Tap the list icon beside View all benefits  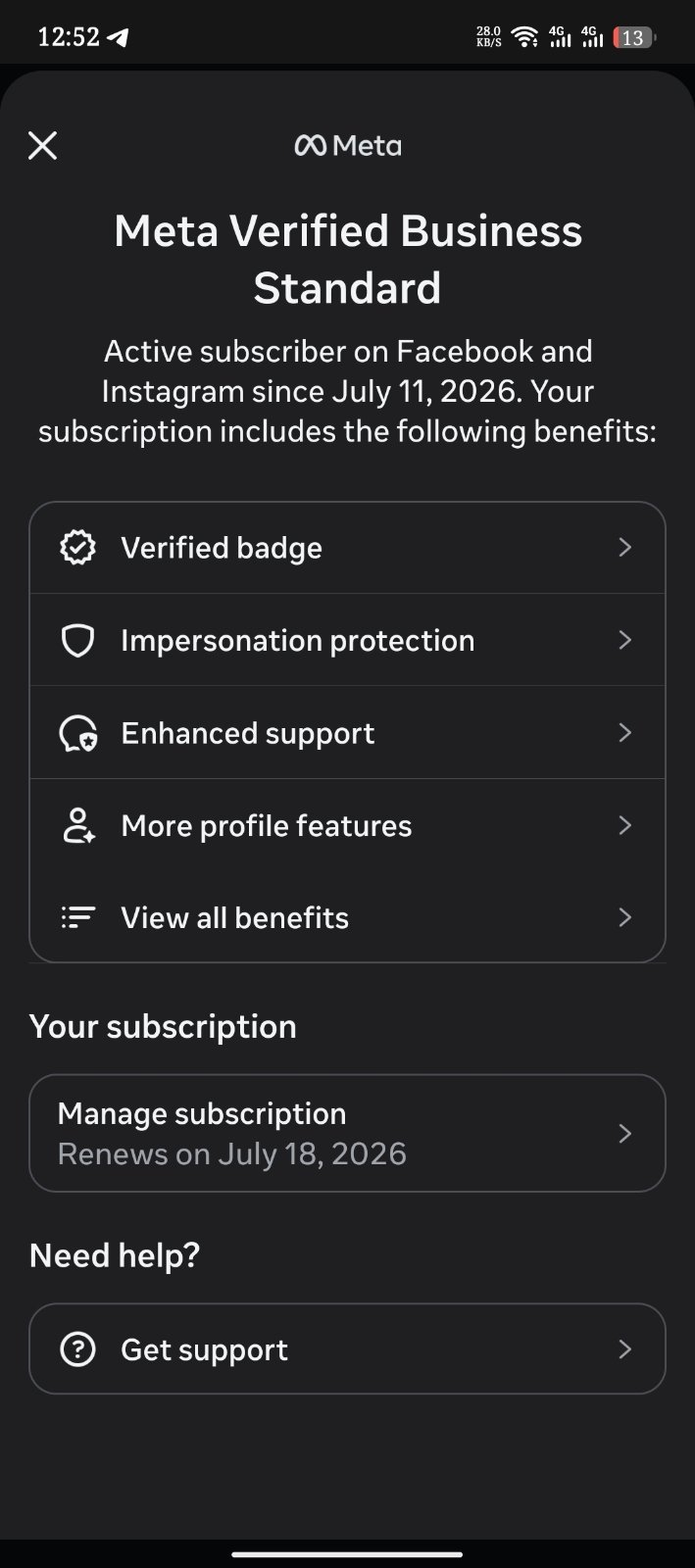77,917
